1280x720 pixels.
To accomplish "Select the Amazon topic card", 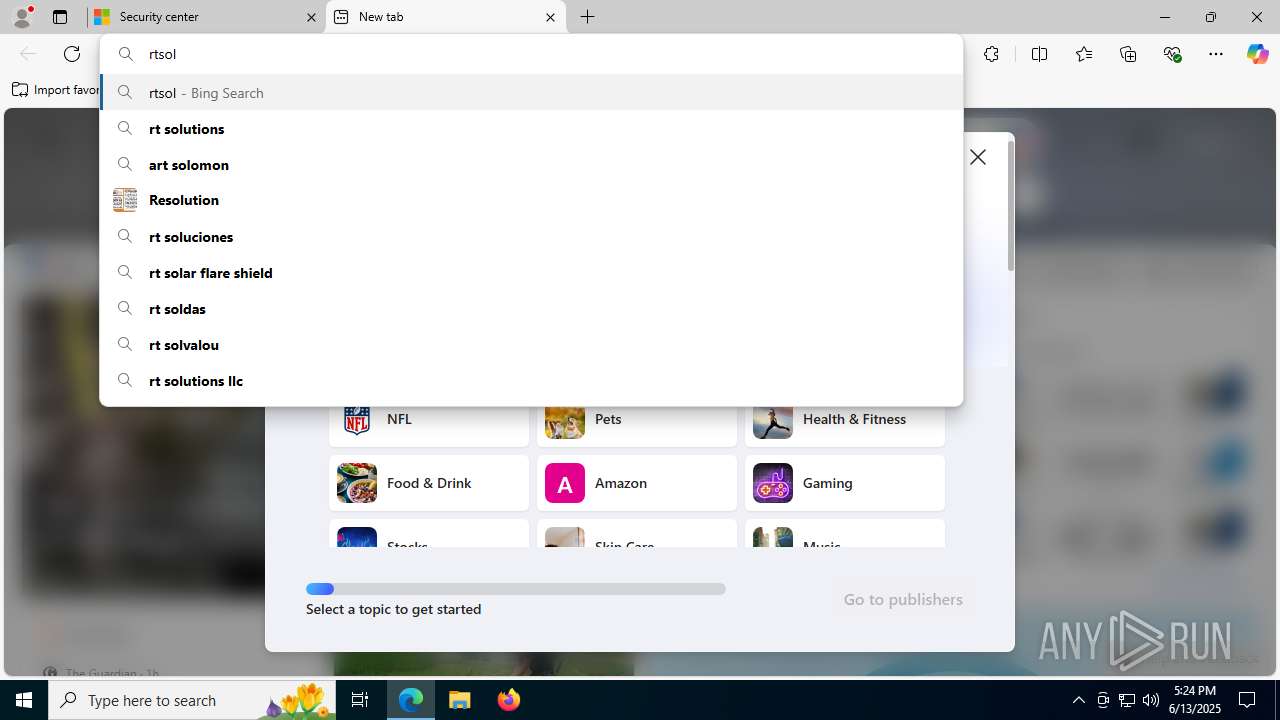I will (x=637, y=483).
